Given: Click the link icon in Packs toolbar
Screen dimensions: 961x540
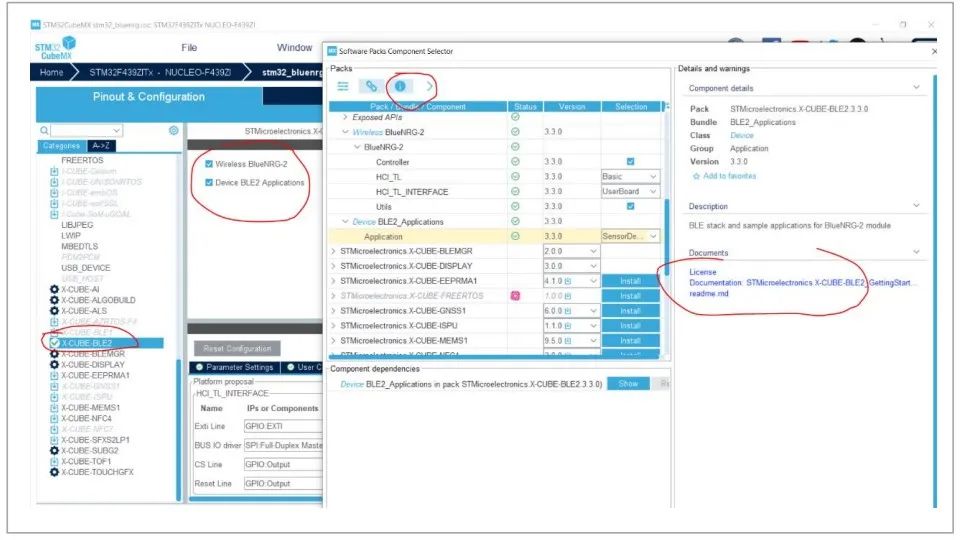Looking at the screenshot, I should (371, 86).
